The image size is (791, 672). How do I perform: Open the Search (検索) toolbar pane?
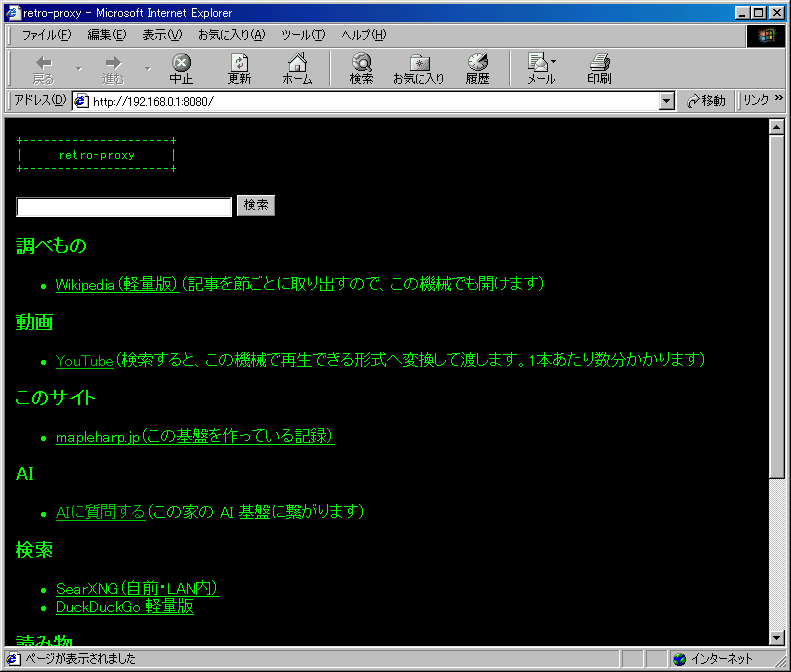coord(362,68)
